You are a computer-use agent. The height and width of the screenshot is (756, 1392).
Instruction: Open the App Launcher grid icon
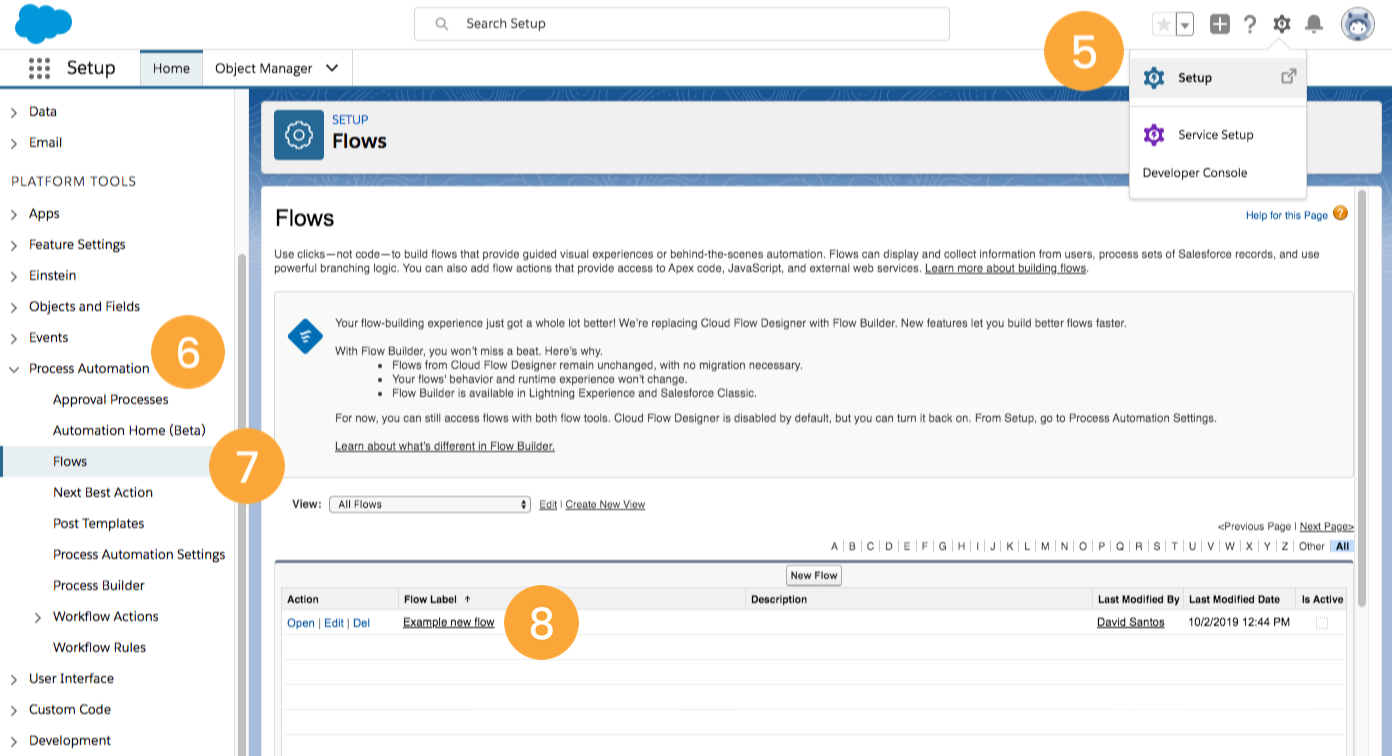[39, 68]
